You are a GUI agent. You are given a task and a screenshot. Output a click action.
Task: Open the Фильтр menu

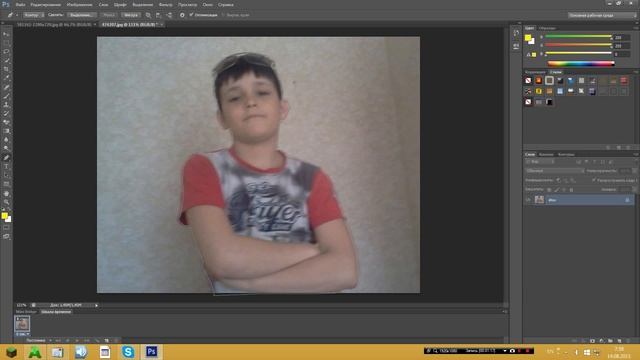tap(165, 5)
